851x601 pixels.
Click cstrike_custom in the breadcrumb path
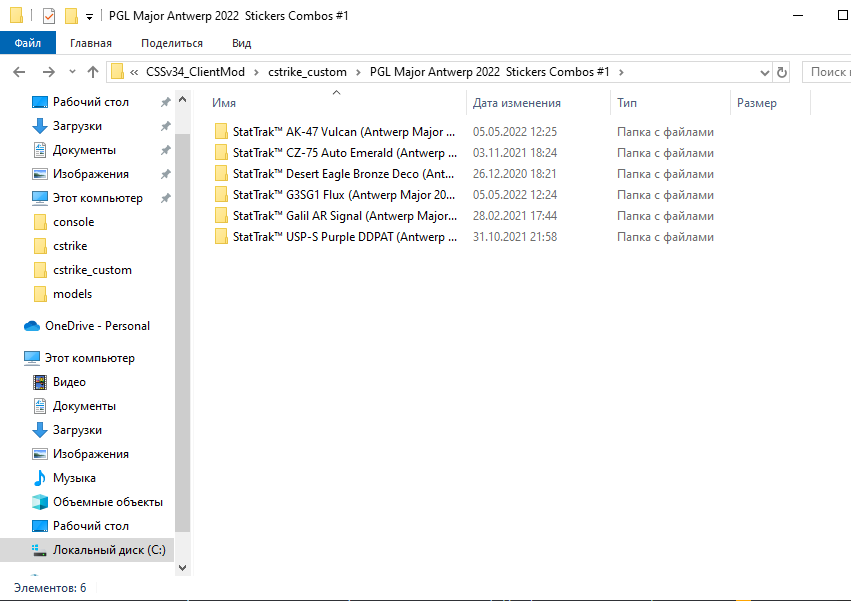[x=307, y=72]
